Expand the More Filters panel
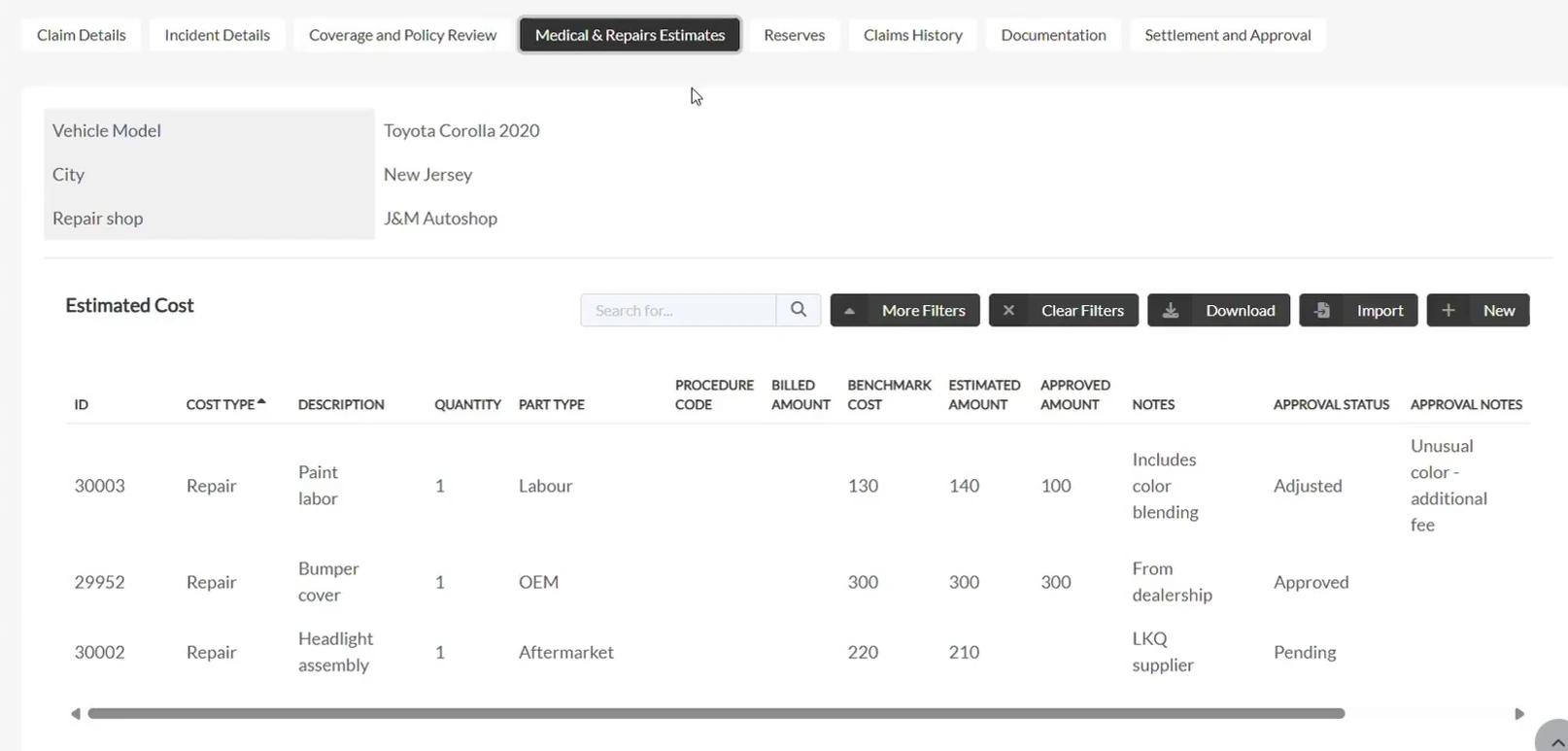 (x=905, y=310)
